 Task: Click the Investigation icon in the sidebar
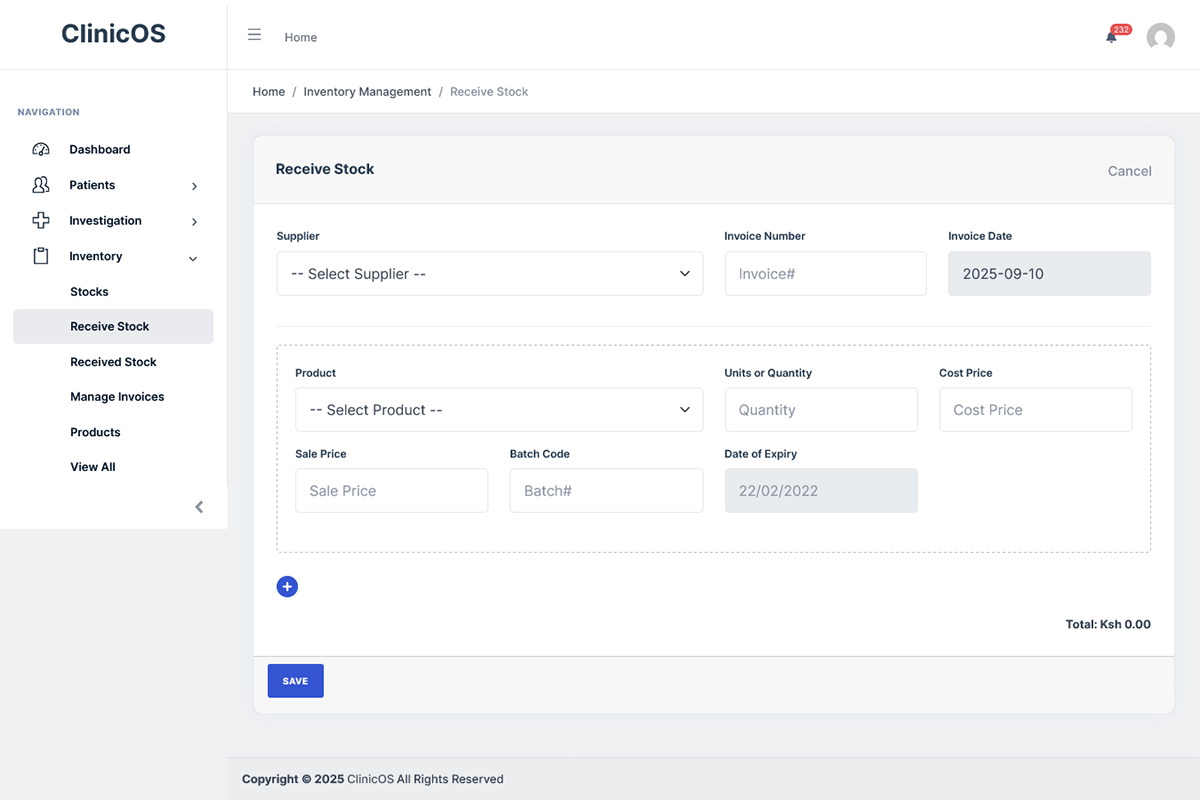tap(40, 220)
